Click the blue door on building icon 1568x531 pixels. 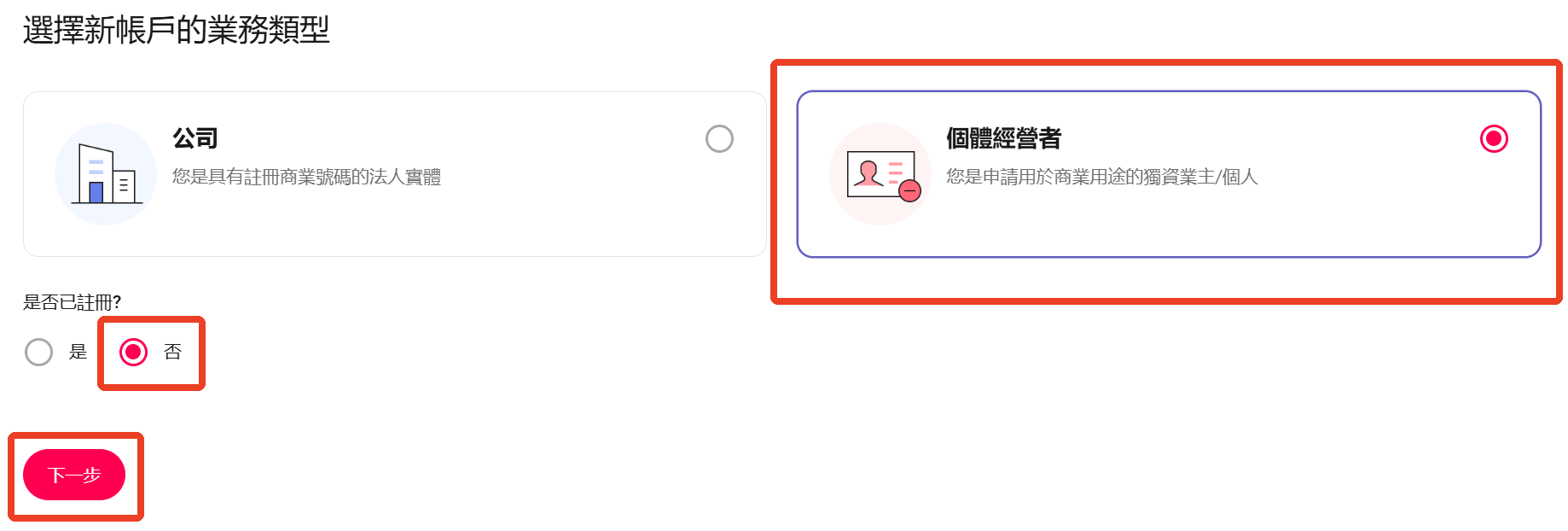point(96,192)
